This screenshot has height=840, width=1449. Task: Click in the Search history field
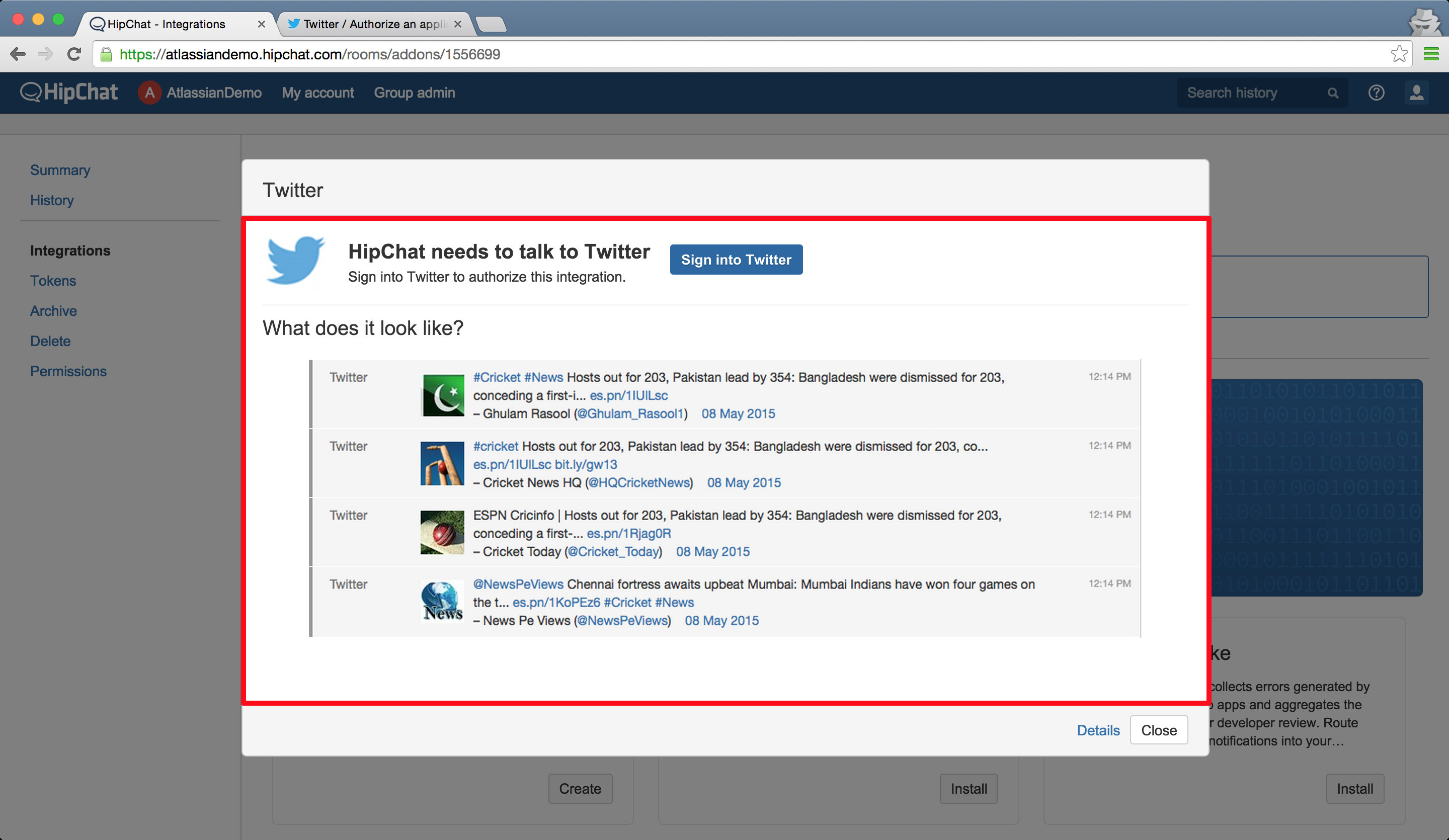pyautogui.click(x=1262, y=93)
